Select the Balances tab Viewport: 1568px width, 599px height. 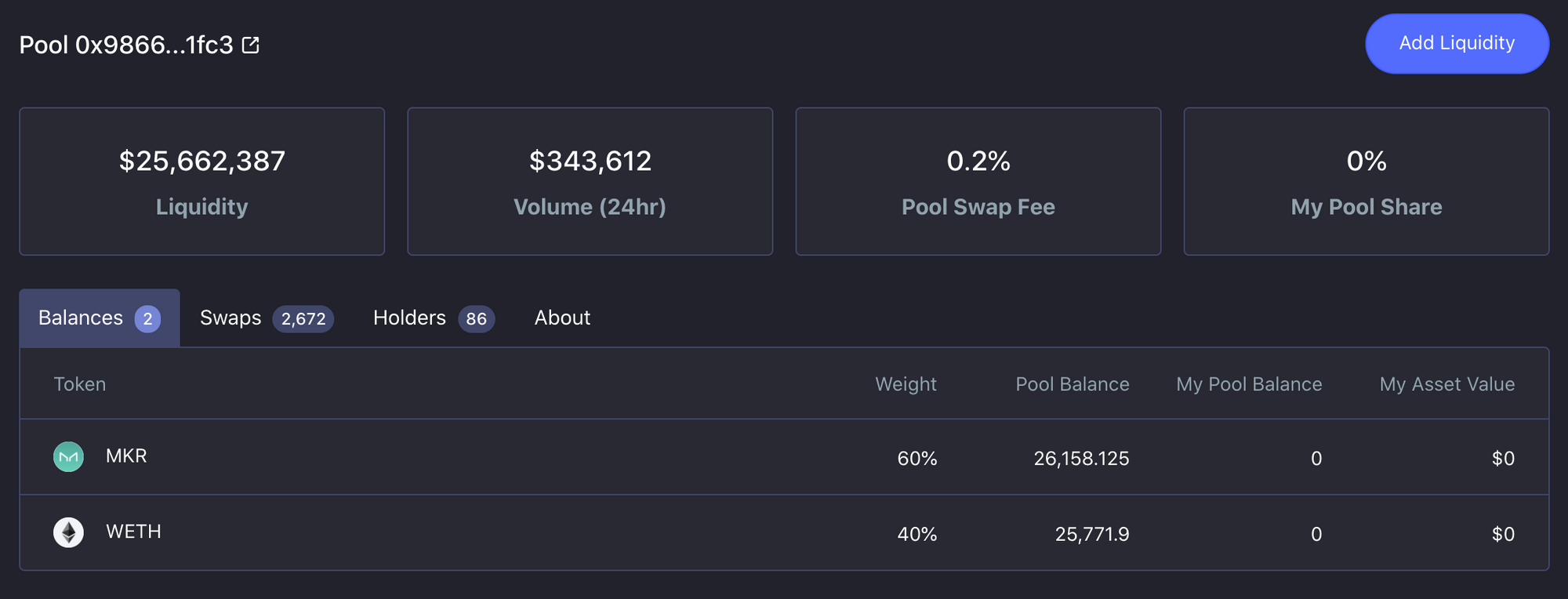pyautogui.click(x=100, y=318)
